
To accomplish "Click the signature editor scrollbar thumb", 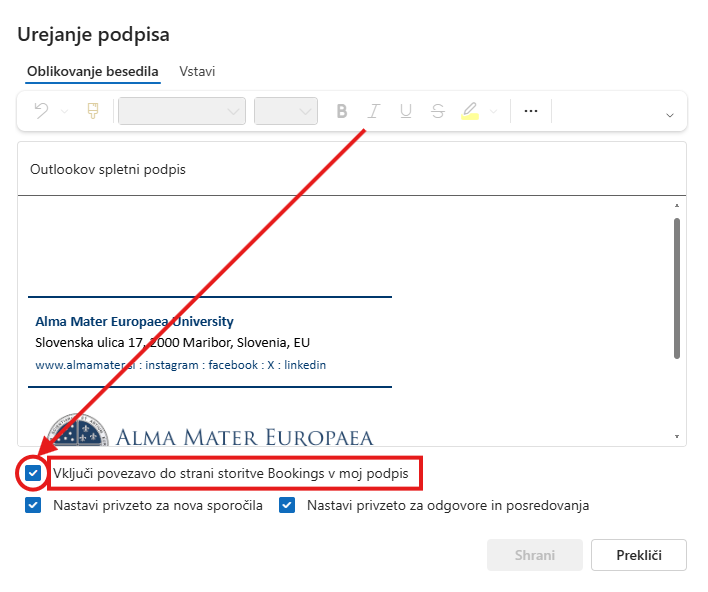I will 676,289.
